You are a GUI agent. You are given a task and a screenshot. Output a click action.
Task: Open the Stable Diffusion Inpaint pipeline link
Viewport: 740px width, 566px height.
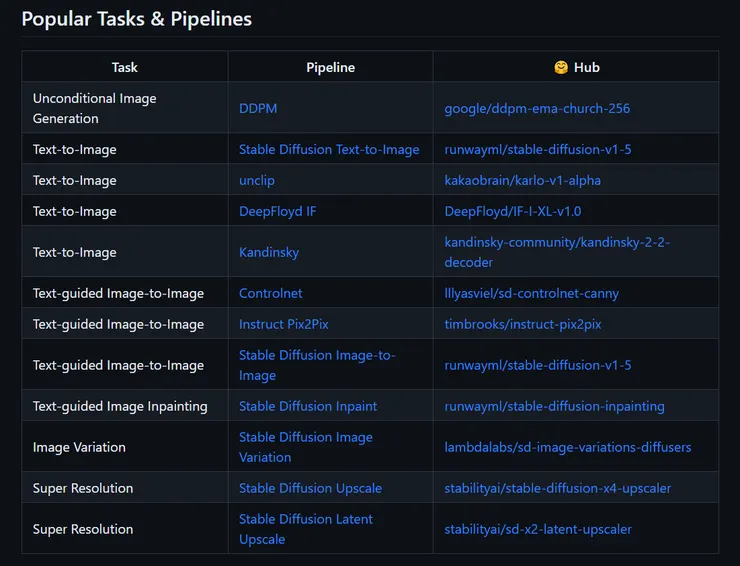(x=308, y=406)
